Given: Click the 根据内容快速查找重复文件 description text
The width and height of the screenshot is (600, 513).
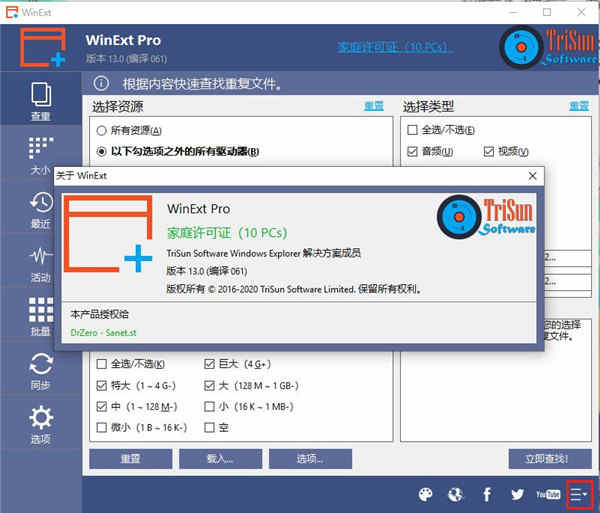Looking at the screenshot, I should click(202, 83).
